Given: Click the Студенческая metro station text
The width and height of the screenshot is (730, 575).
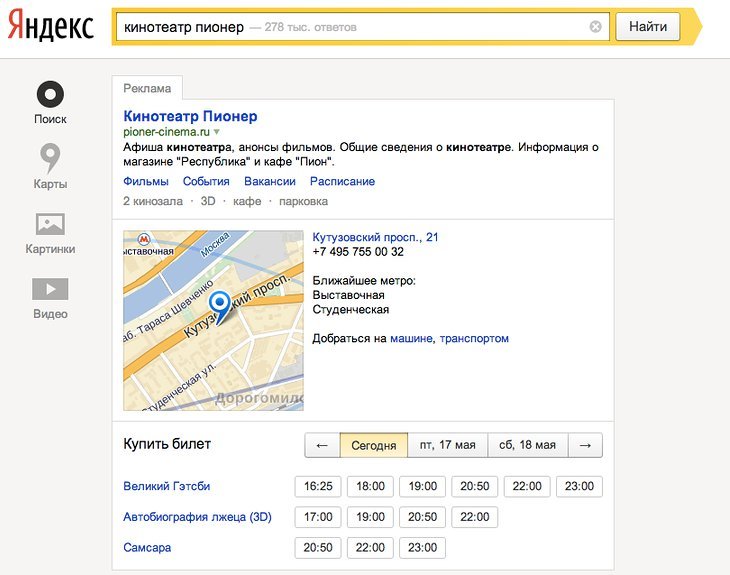Looking at the screenshot, I should (350, 310).
